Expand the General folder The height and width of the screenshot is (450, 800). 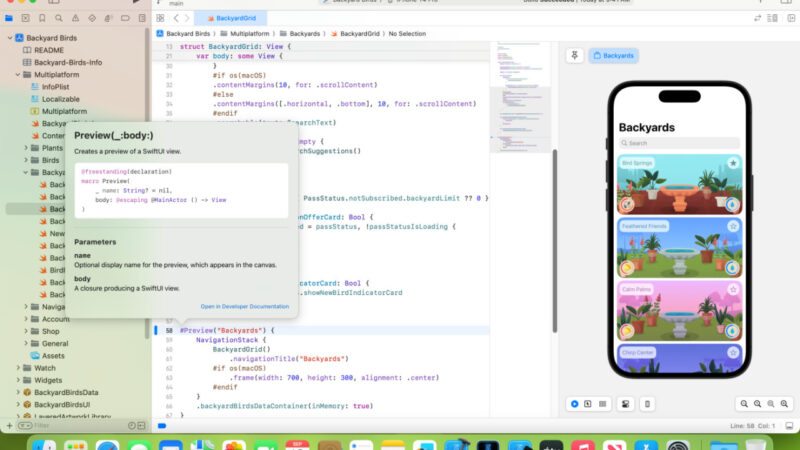[x=26, y=343]
